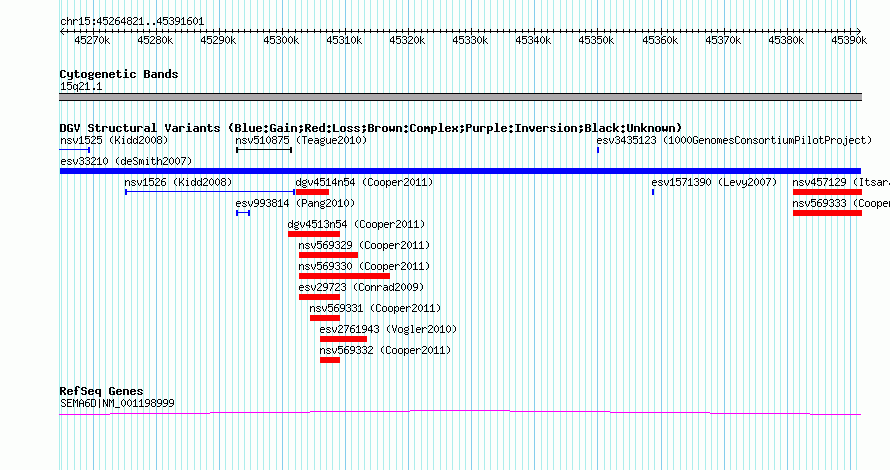This screenshot has width=890, height=470.
Task: Click the dgv4514n54 (Cooper2011) label
Action: (x=364, y=182)
